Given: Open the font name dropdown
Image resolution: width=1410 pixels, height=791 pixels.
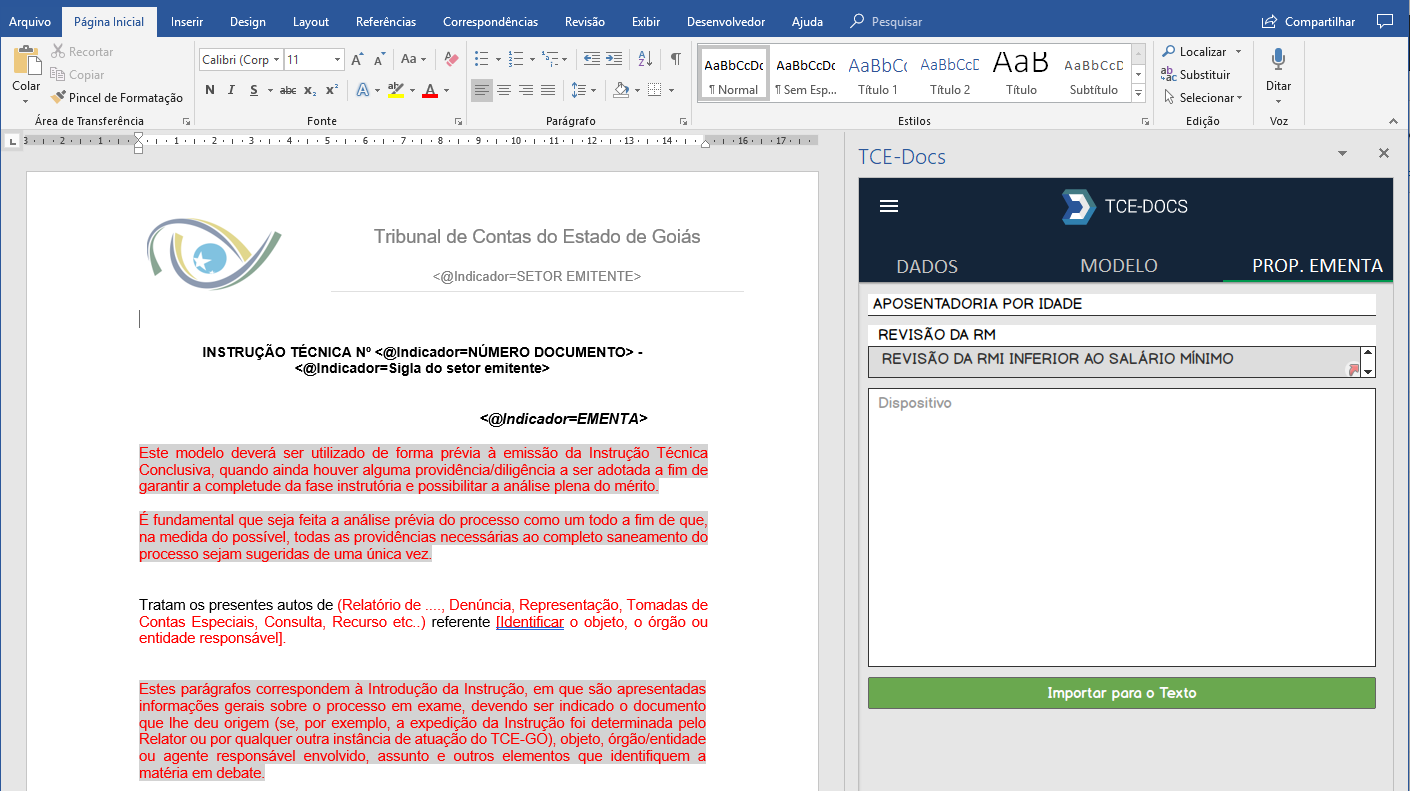Looking at the screenshot, I should (277, 60).
